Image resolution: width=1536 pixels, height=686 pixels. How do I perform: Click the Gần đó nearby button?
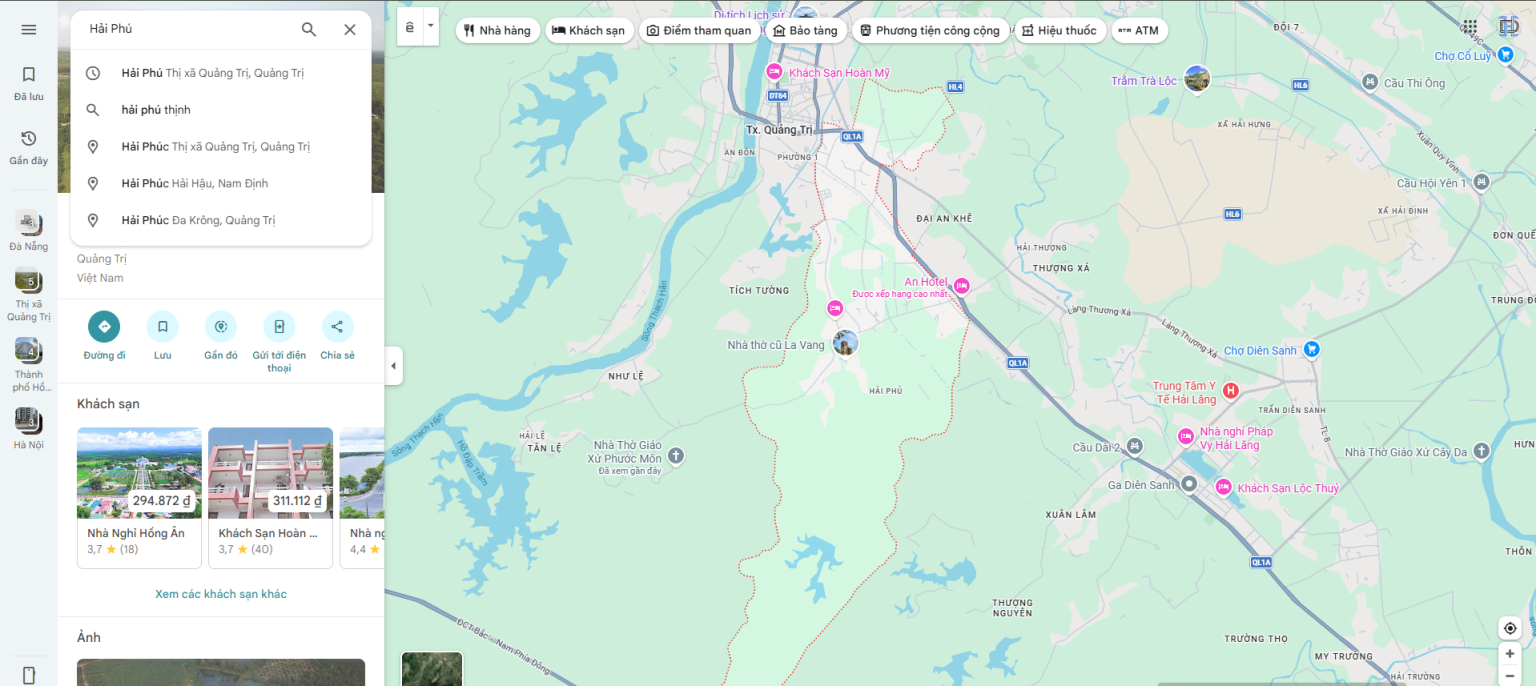(221, 336)
